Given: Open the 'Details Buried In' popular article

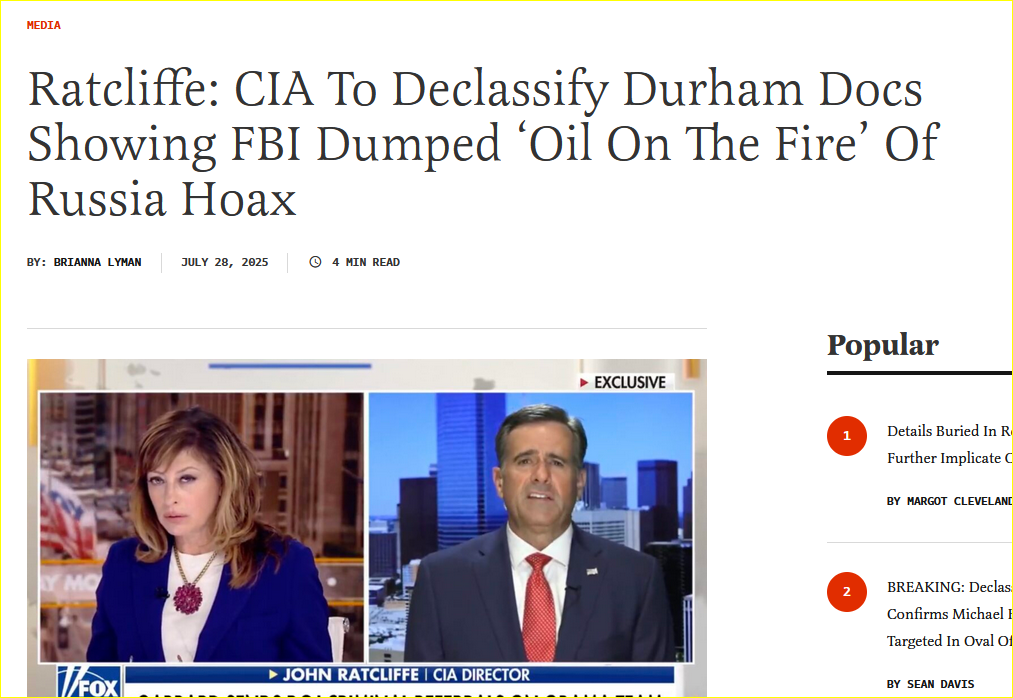Looking at the screenshot, I should click(949, 444).
